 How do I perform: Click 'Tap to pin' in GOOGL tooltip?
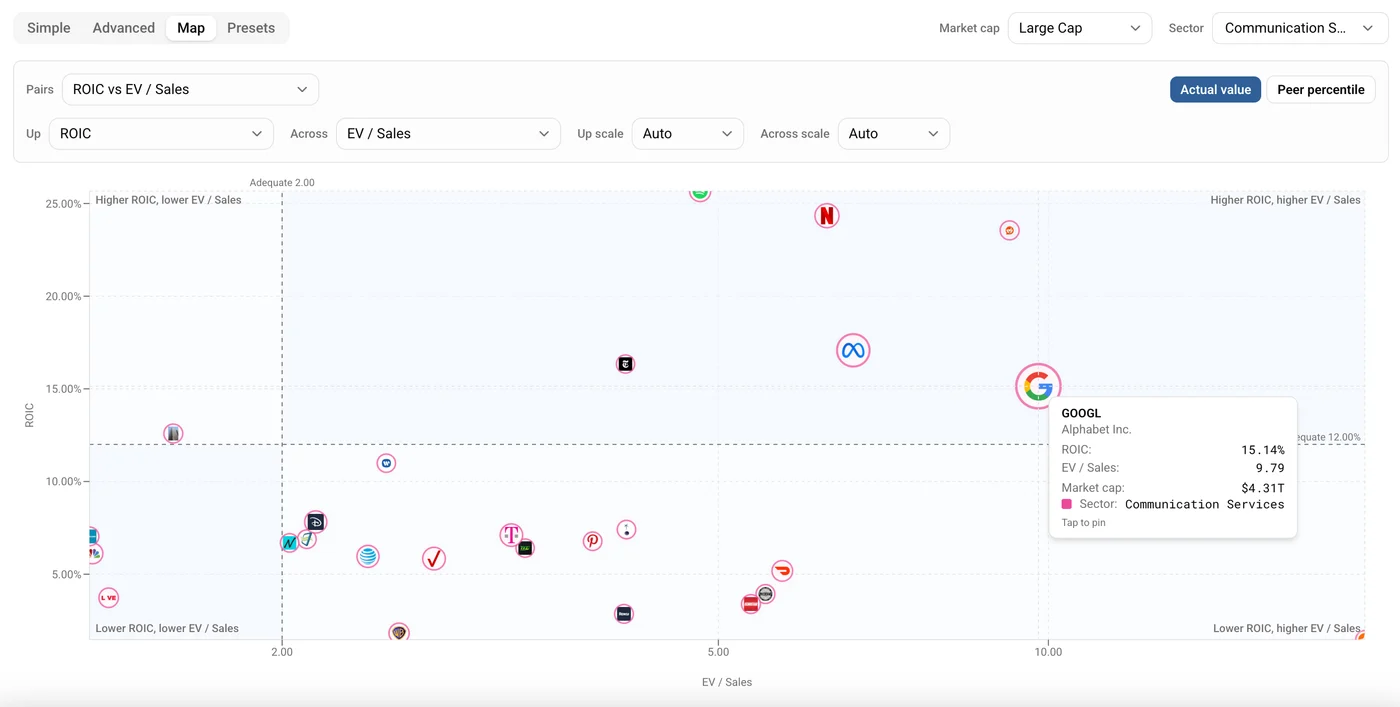pos(1084,523)
